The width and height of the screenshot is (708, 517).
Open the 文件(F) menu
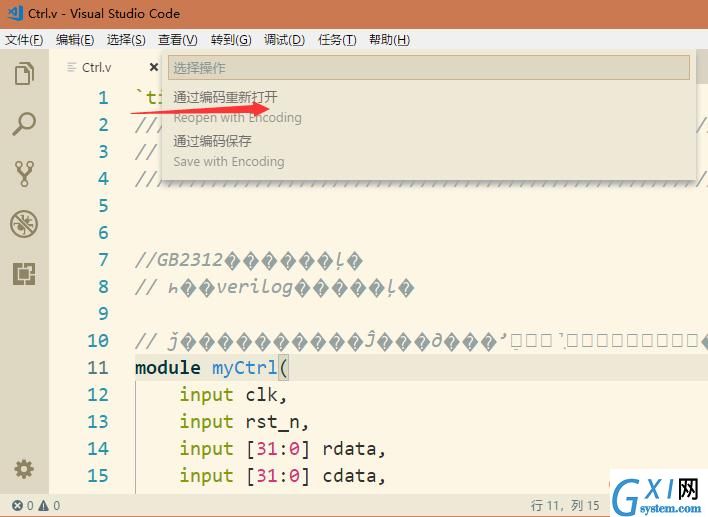pos(24,40)
